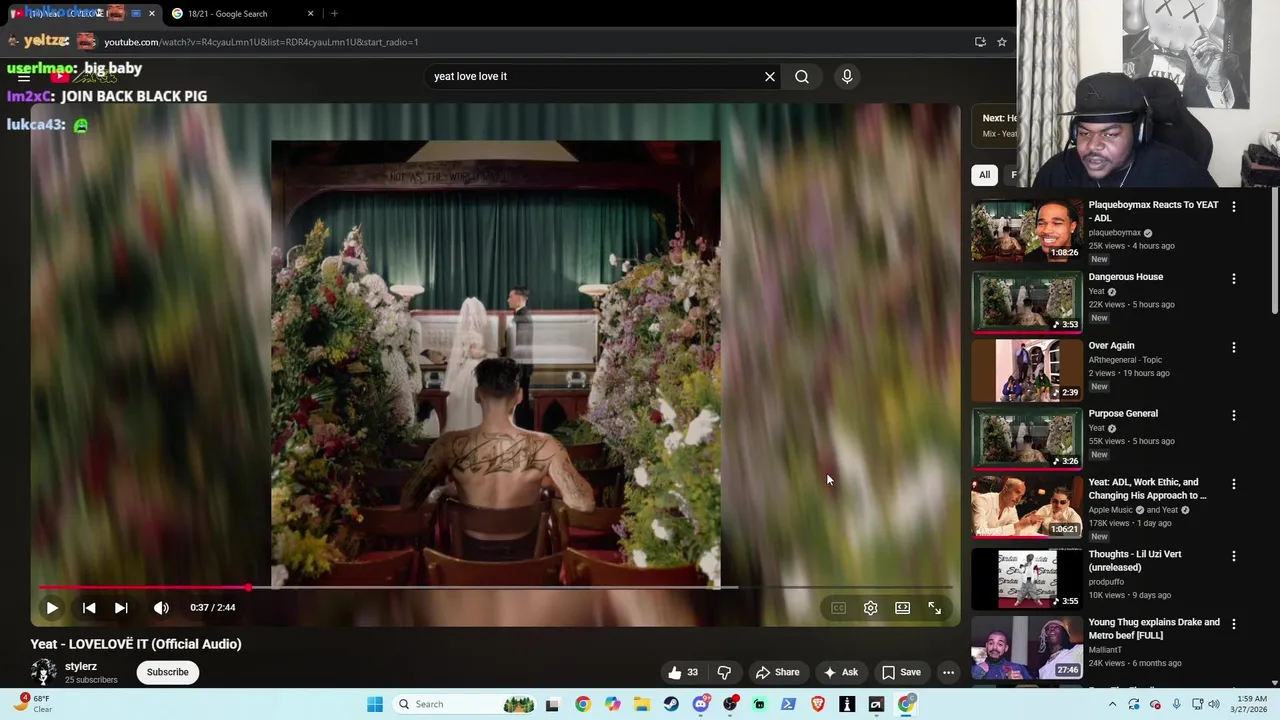Click the Ask button
1280x720 pixels.
(x=840, y=672)
